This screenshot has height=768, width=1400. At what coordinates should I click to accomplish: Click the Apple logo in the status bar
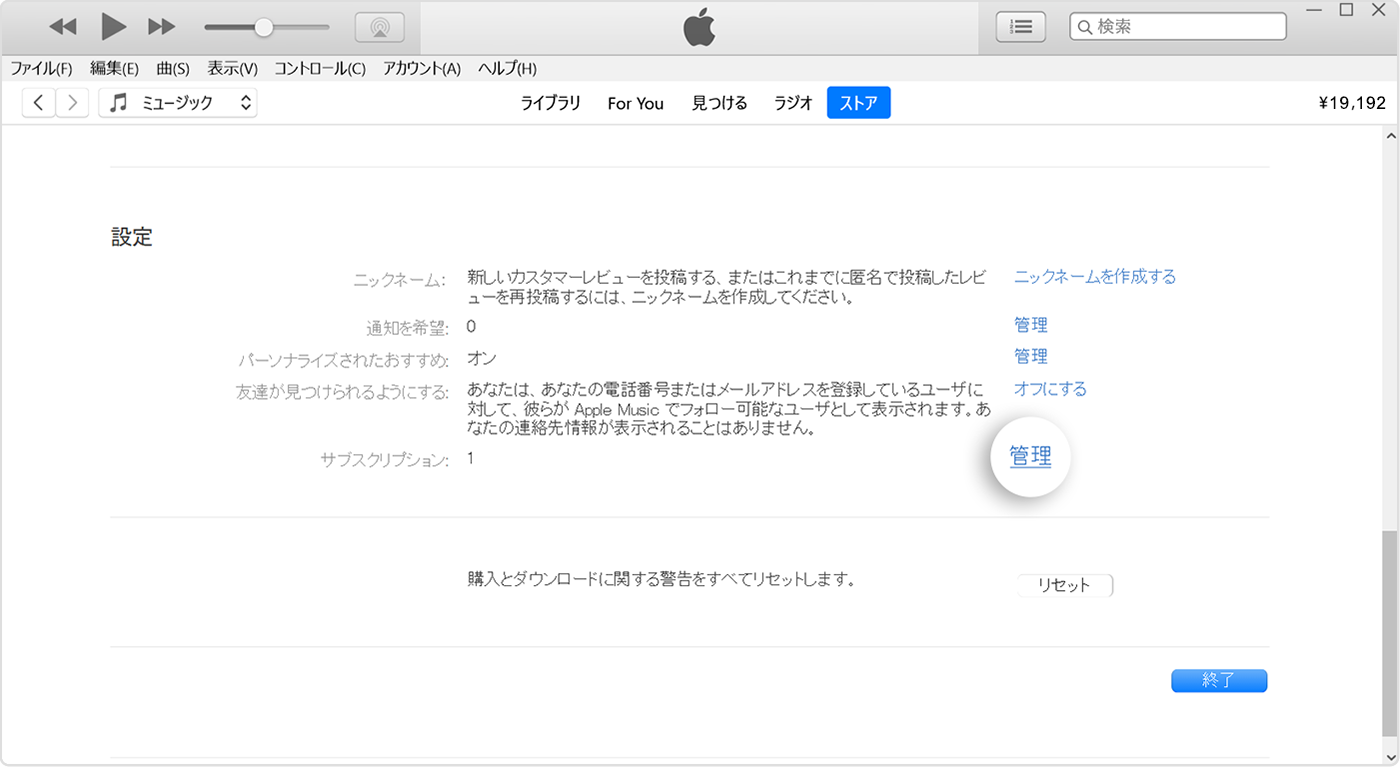pos(699,26)
